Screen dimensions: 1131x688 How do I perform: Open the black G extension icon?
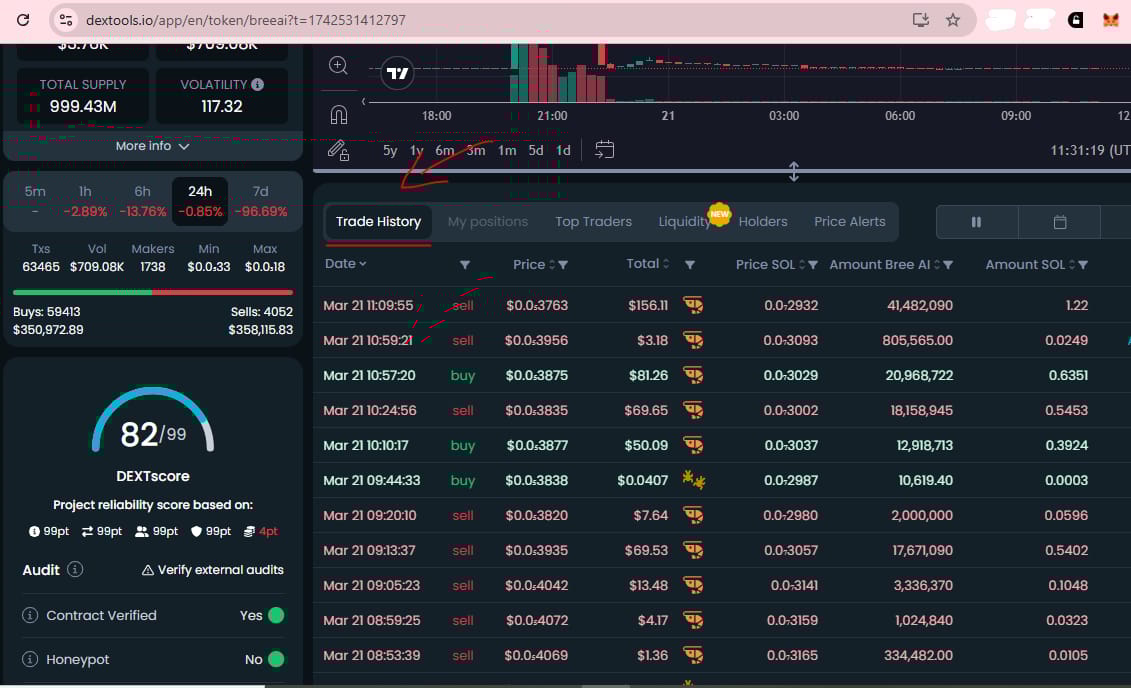1075,20
